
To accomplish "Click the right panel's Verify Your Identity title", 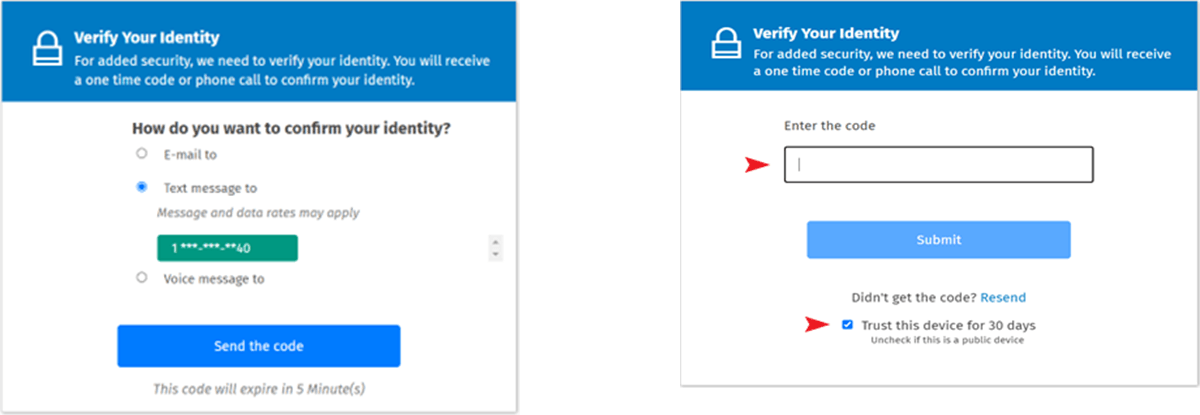I will pos(826,33).
